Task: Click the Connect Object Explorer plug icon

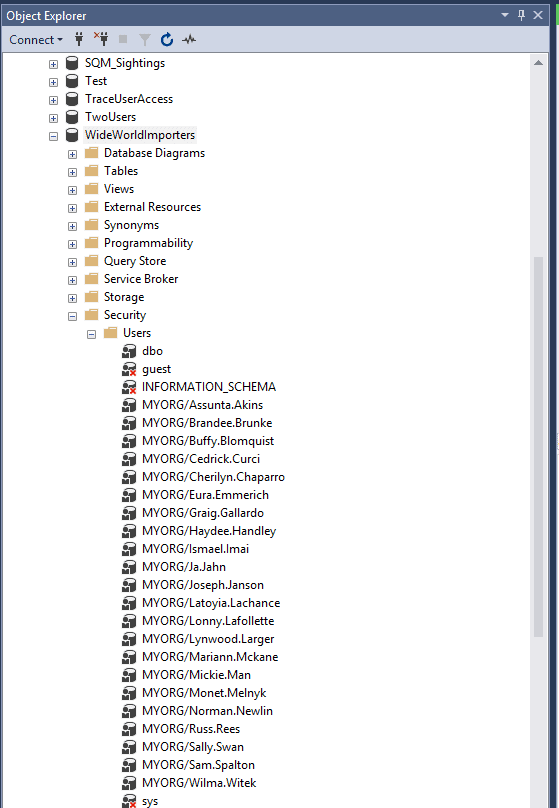Action: click(x=79, y=39)
